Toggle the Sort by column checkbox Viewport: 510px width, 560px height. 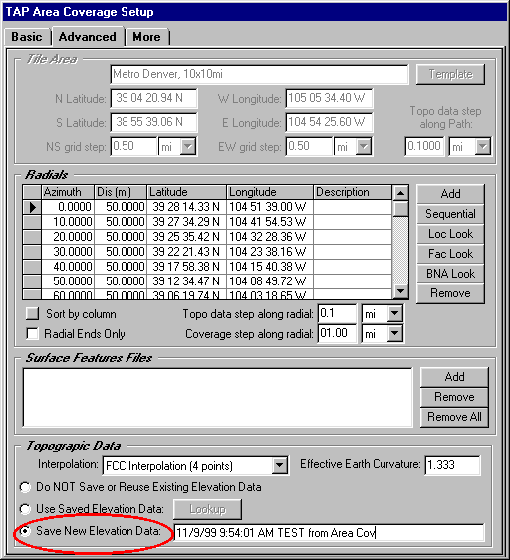point(32,314)
